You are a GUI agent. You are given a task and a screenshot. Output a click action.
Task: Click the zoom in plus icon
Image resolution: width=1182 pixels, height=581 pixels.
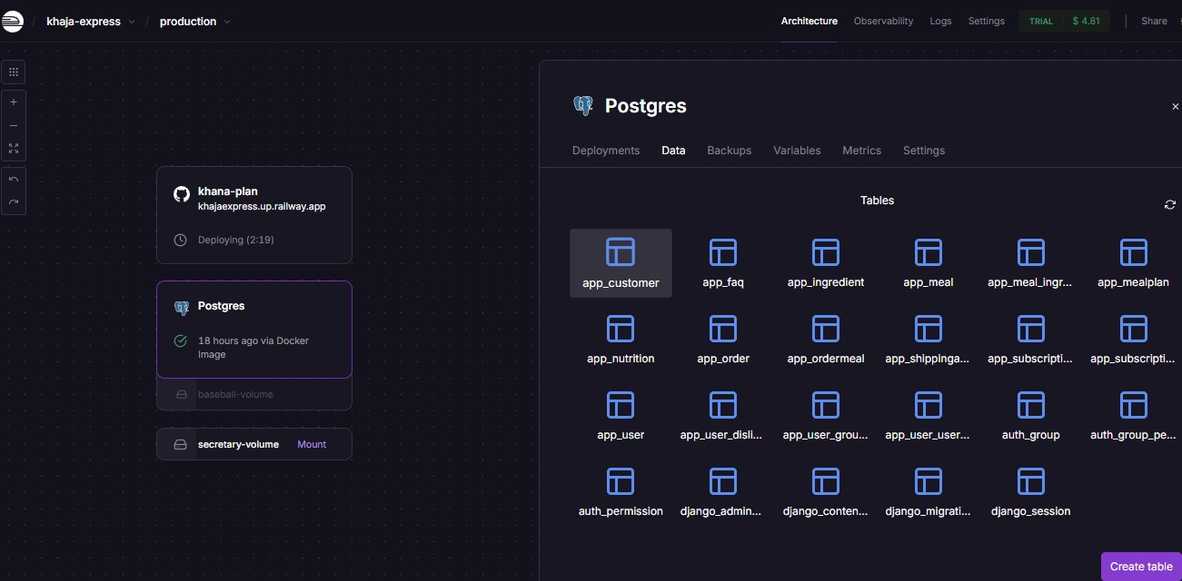coord(13,102)
